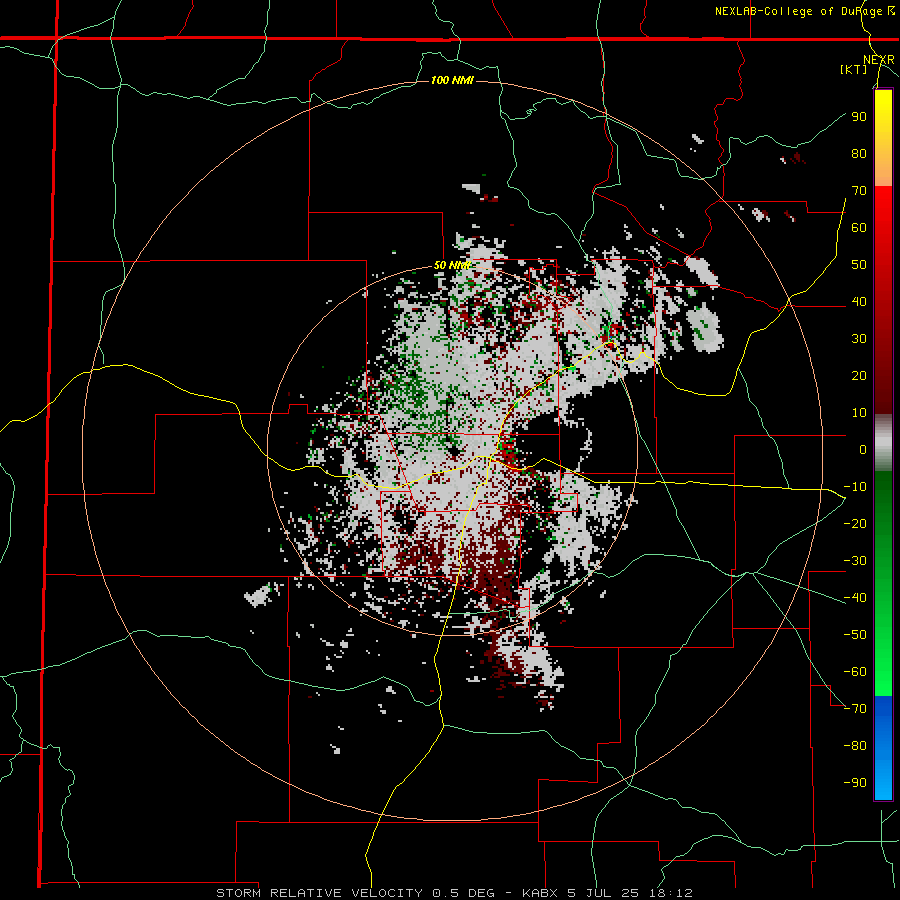Click the -30 value on the velocity scale
Screen dimensions: 900x900
(855, 561)
